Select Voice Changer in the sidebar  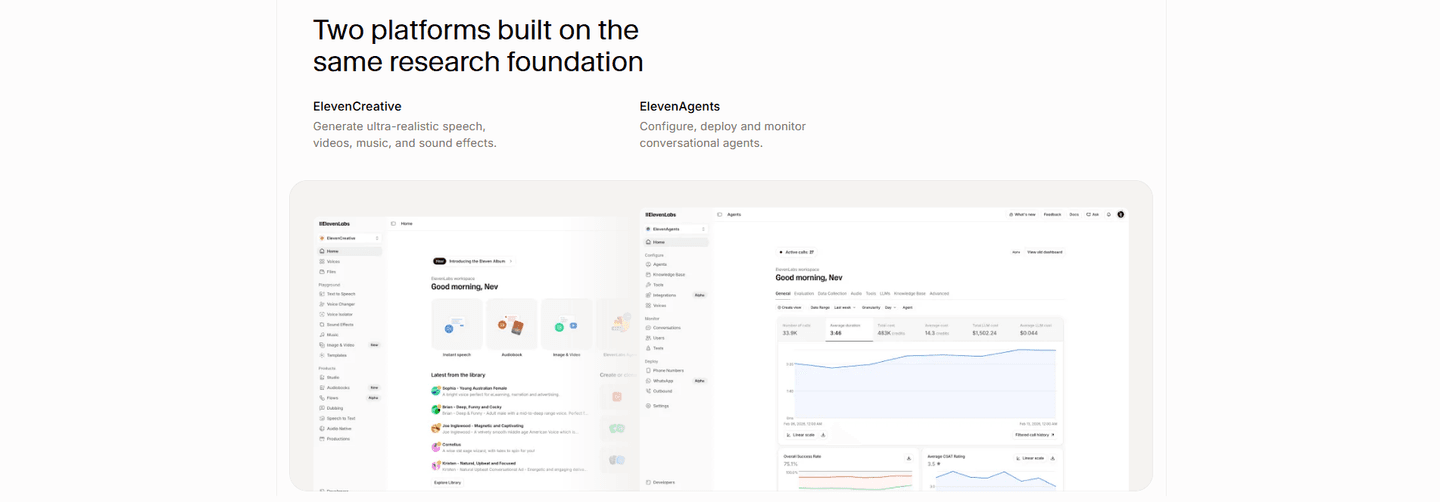(349, 304)
